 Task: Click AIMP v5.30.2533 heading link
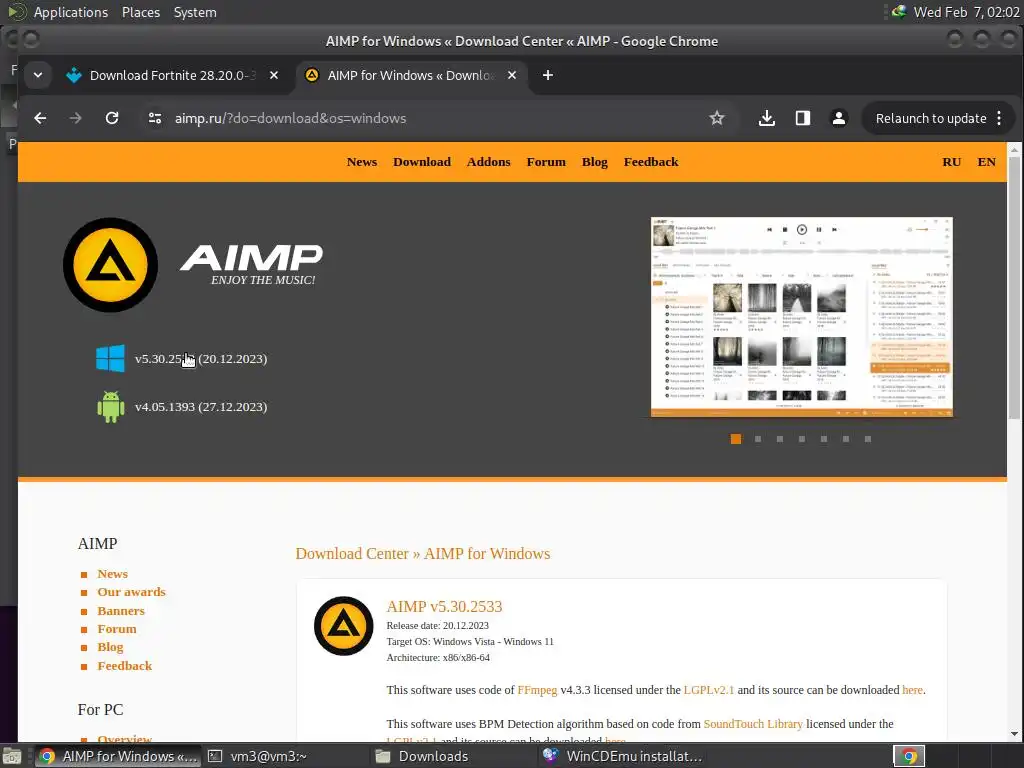click(444, 607)
